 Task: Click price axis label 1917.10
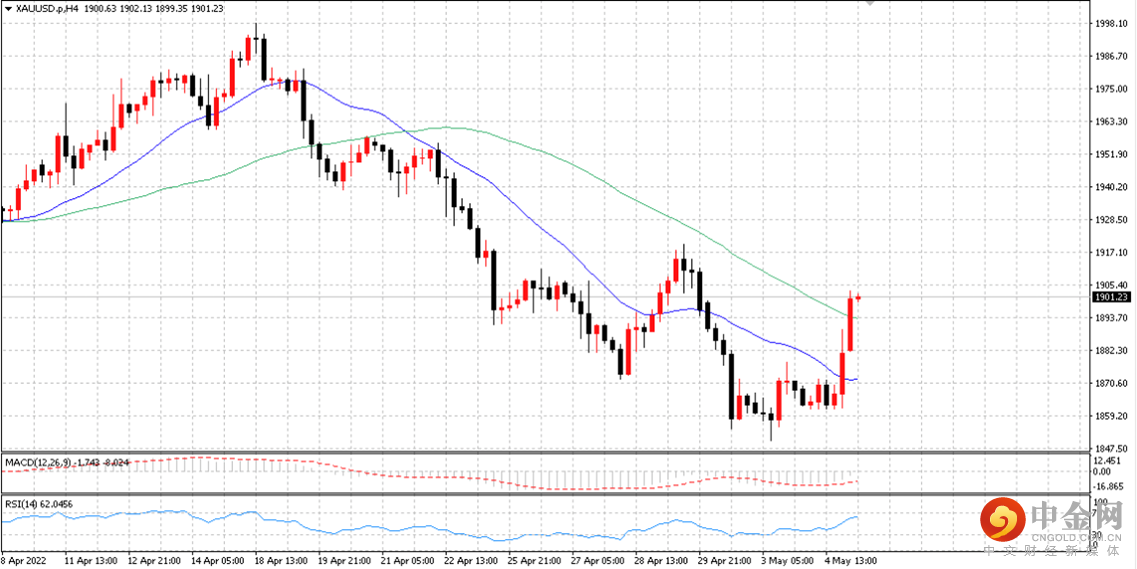[x=1110, y=252]
